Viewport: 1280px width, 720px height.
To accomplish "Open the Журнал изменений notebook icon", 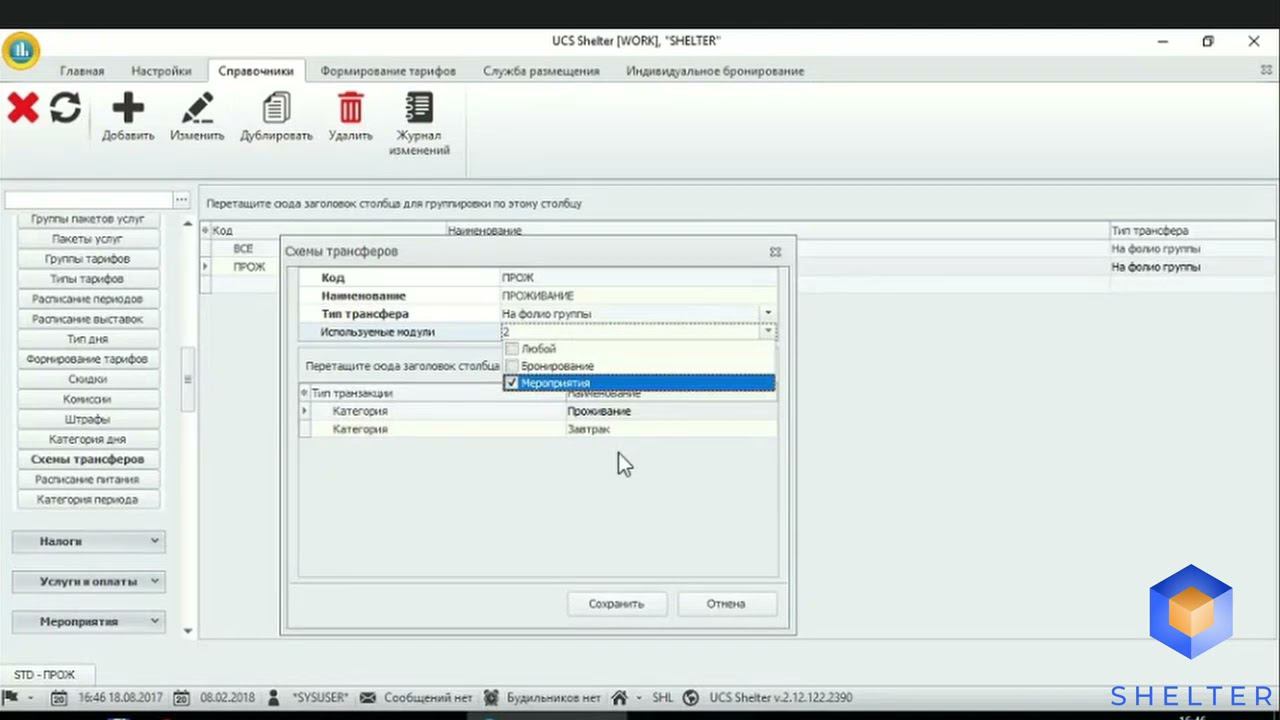I will coord(419,107).
